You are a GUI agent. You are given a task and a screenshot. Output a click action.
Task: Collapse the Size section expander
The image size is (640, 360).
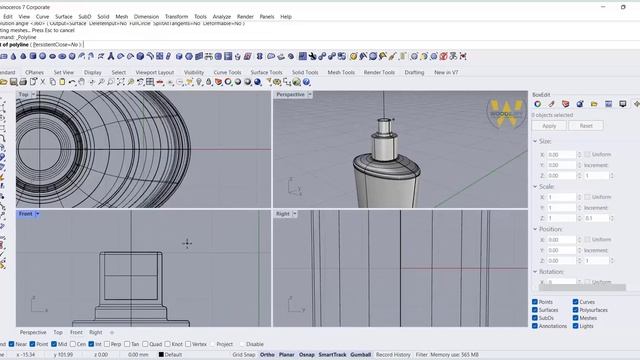tap(535, 141)
